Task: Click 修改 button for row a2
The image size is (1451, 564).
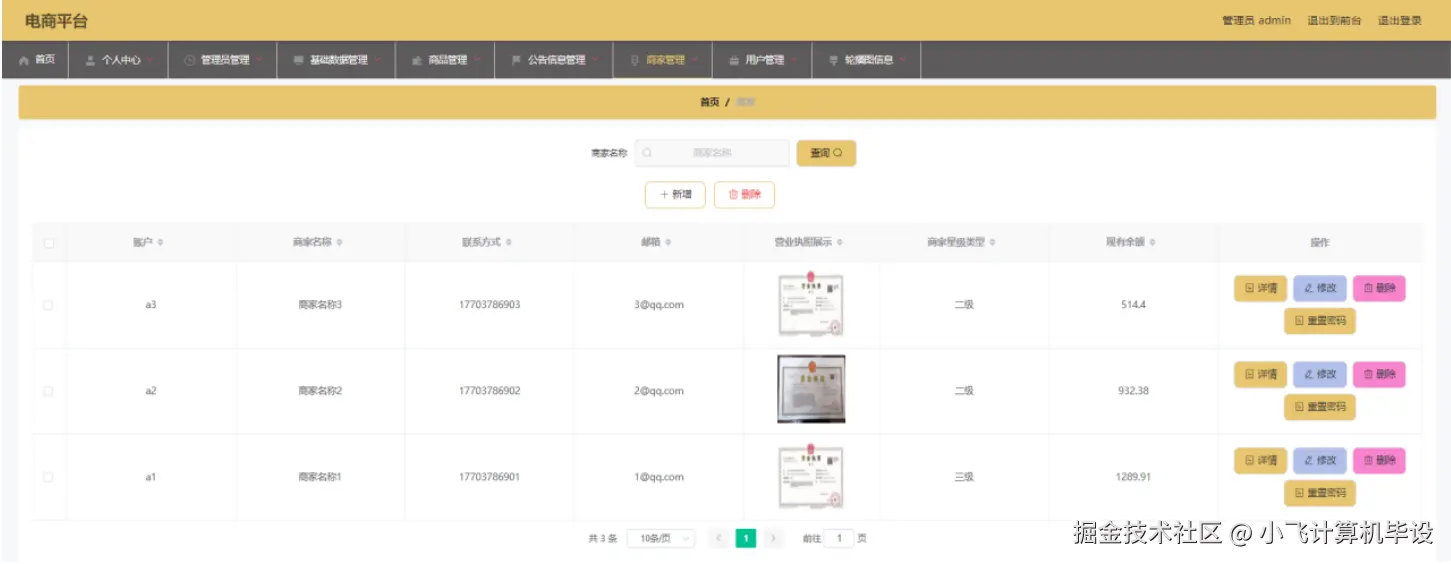Action: pos(1320,374)
